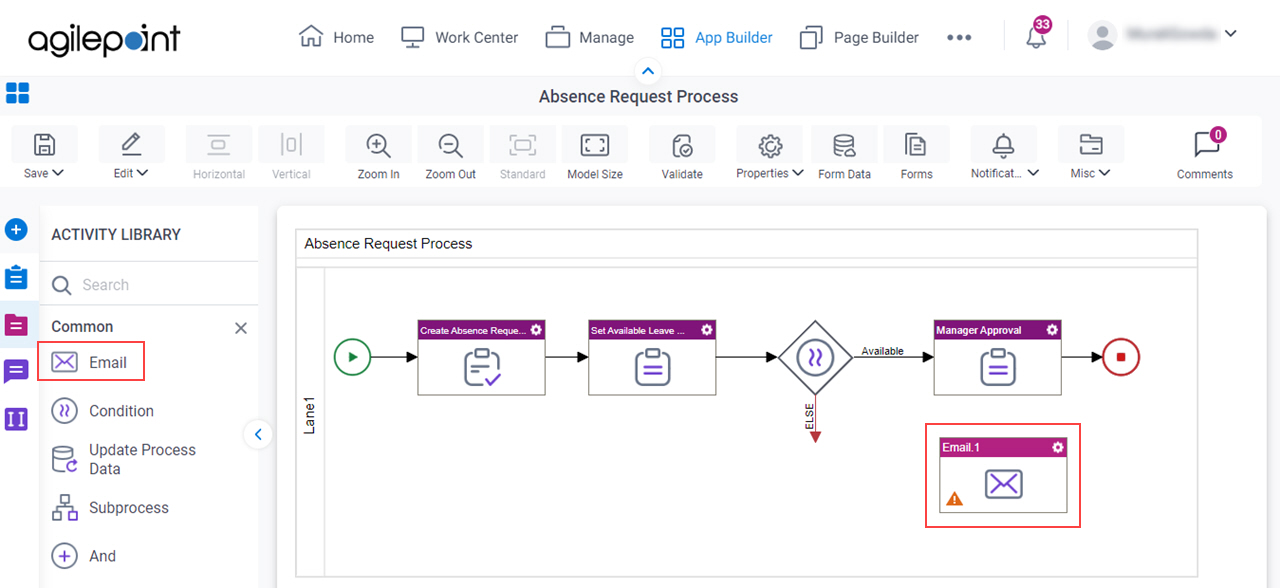Collapse the top navigation bar chevron
The height and width of the screenshot is (588, 1280).
pos(647,71)
